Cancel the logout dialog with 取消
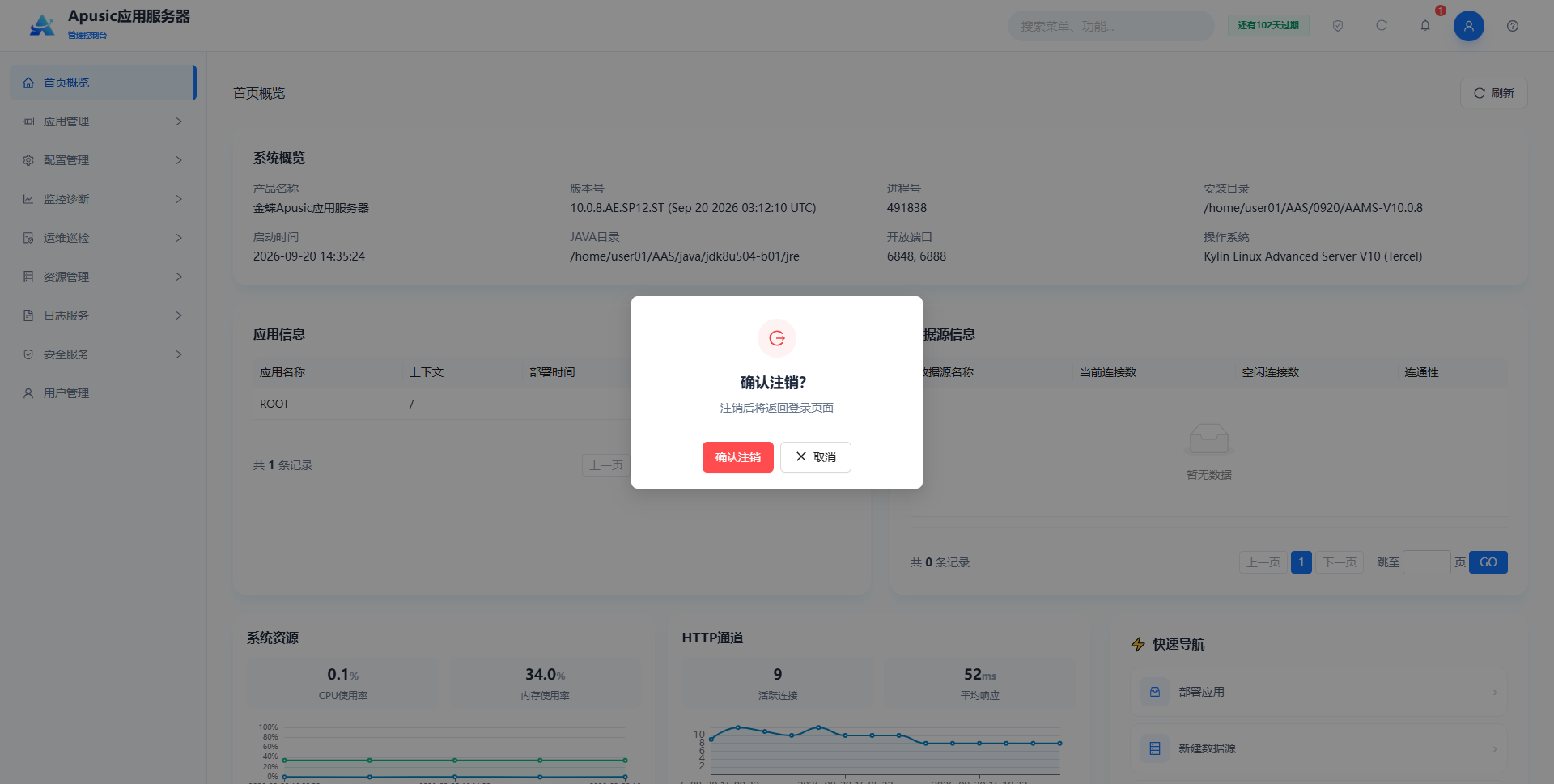 [x=815, y=457]
